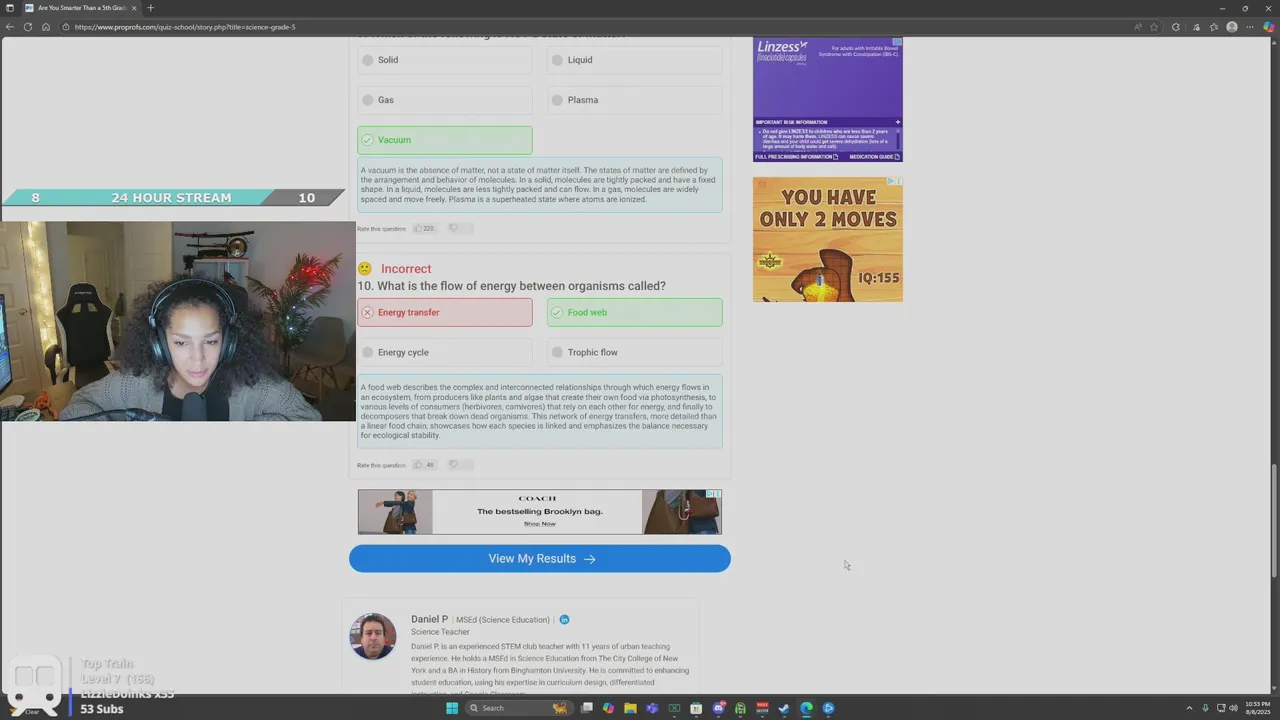
Task: Click the View My Results button
Action: tap(540, 559)
